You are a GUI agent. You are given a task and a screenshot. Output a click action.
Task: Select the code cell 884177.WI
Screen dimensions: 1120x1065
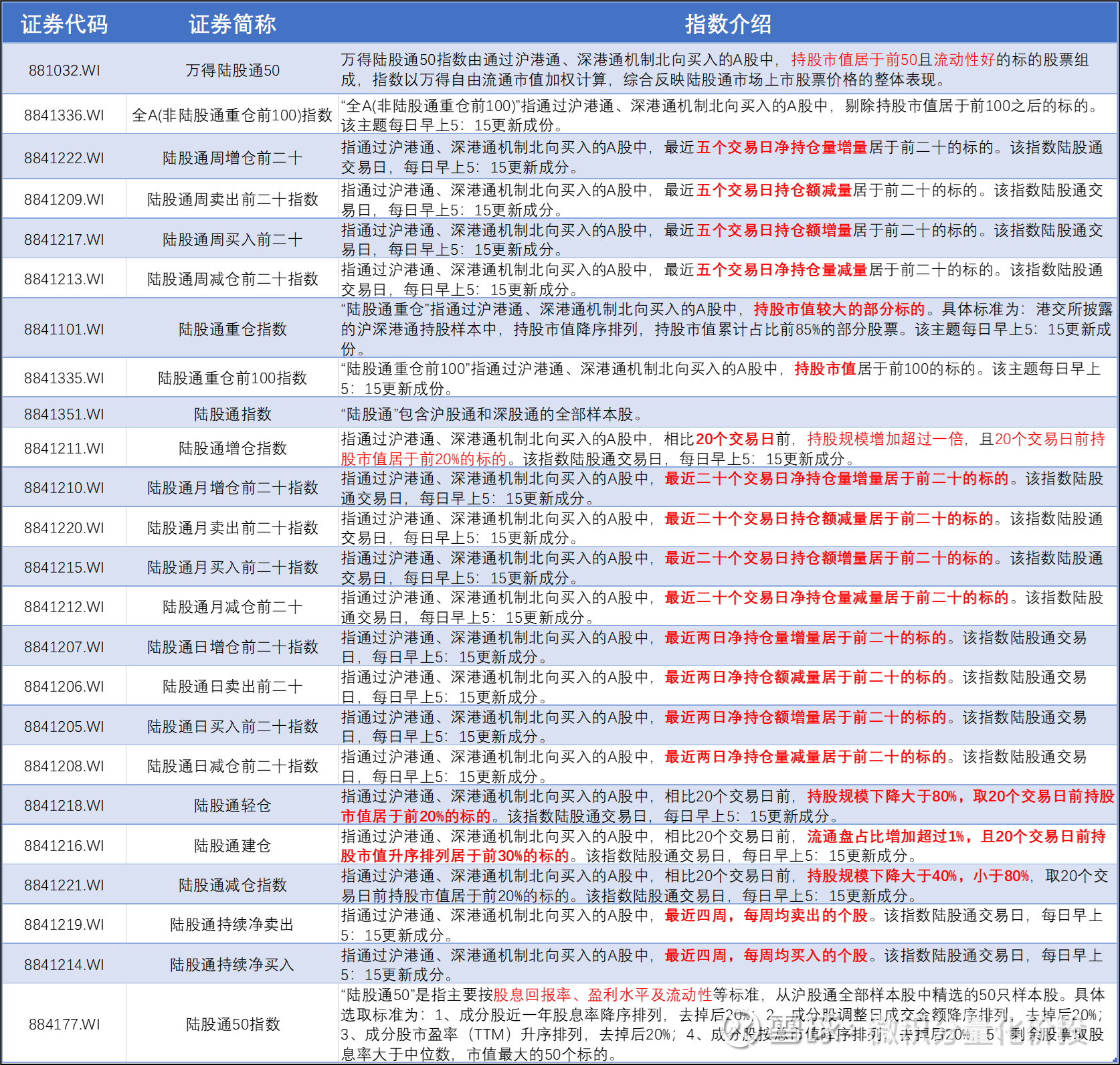64,1024
